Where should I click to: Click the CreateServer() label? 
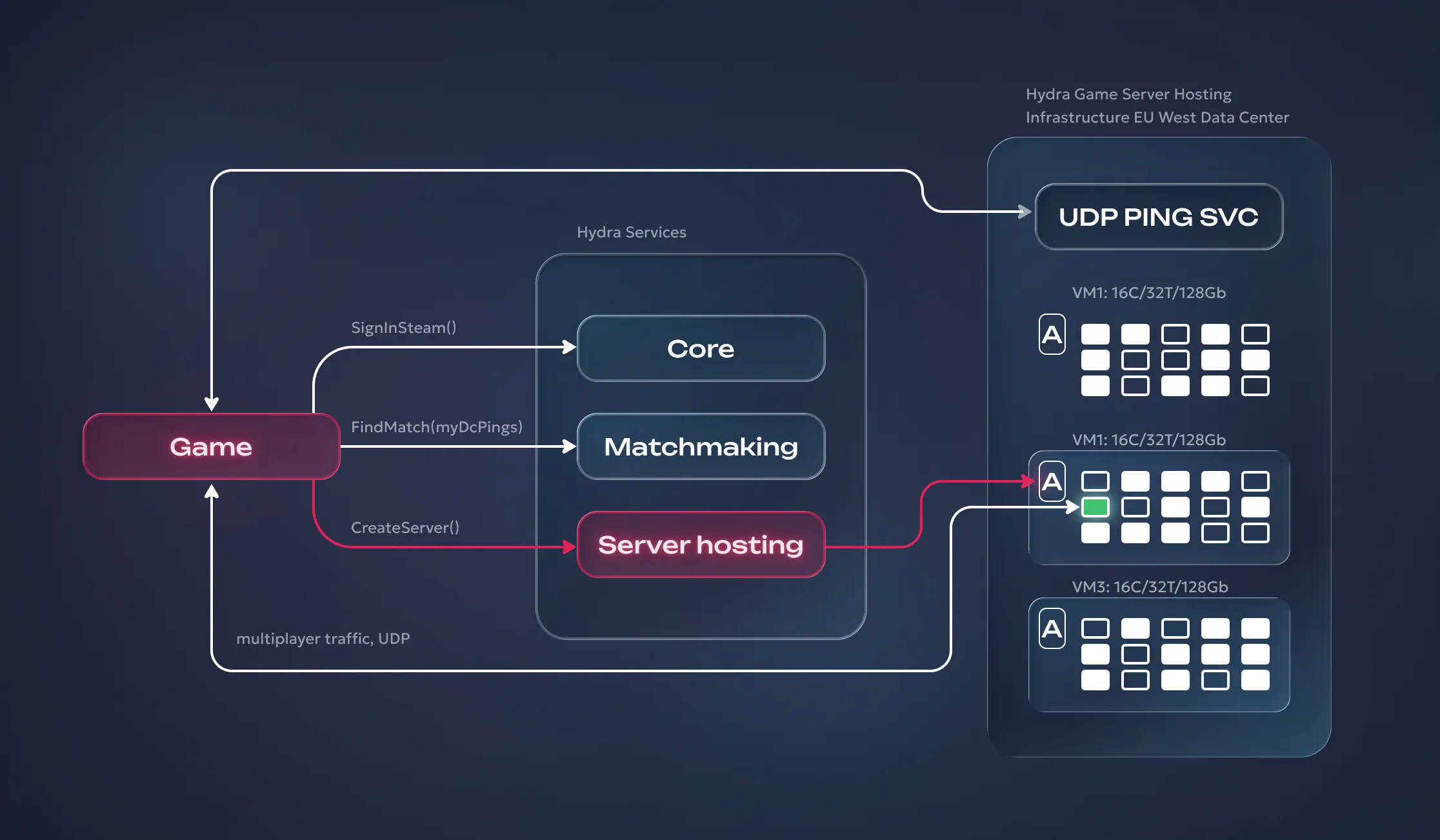[405, 528]
